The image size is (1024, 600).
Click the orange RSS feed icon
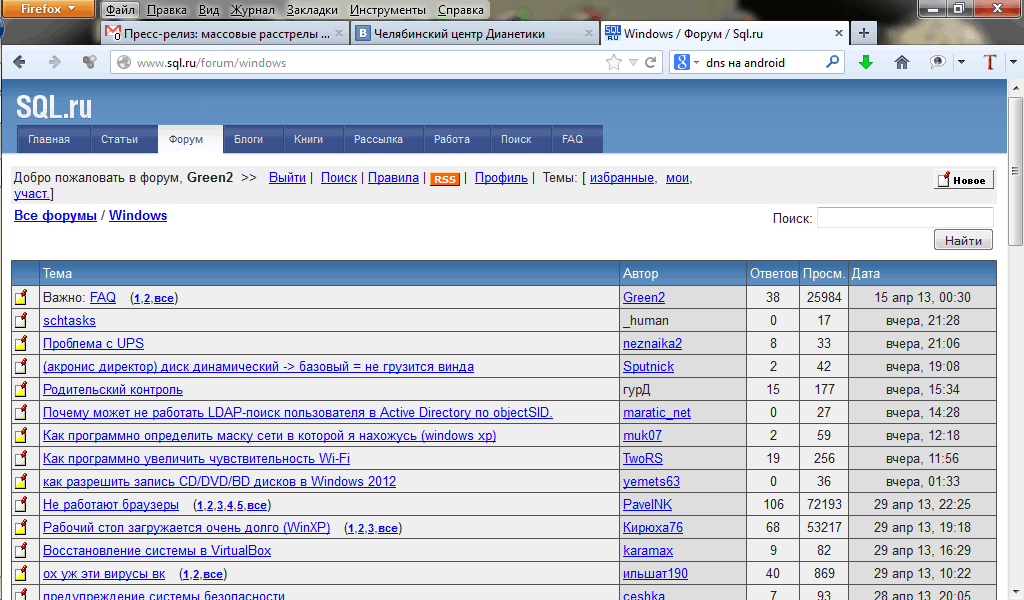point(444,179)
